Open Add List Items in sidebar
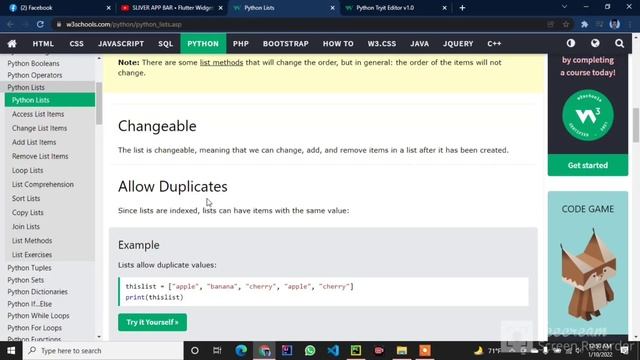Image resolution: width=640 pixels, height=360 pixels. point(34,142)
